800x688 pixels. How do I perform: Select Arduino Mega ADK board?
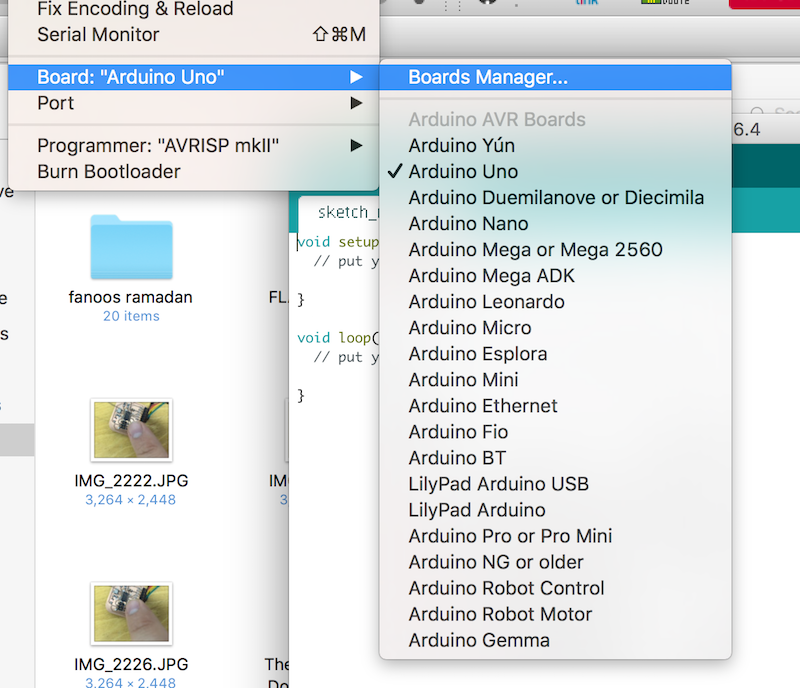point(555,276)
